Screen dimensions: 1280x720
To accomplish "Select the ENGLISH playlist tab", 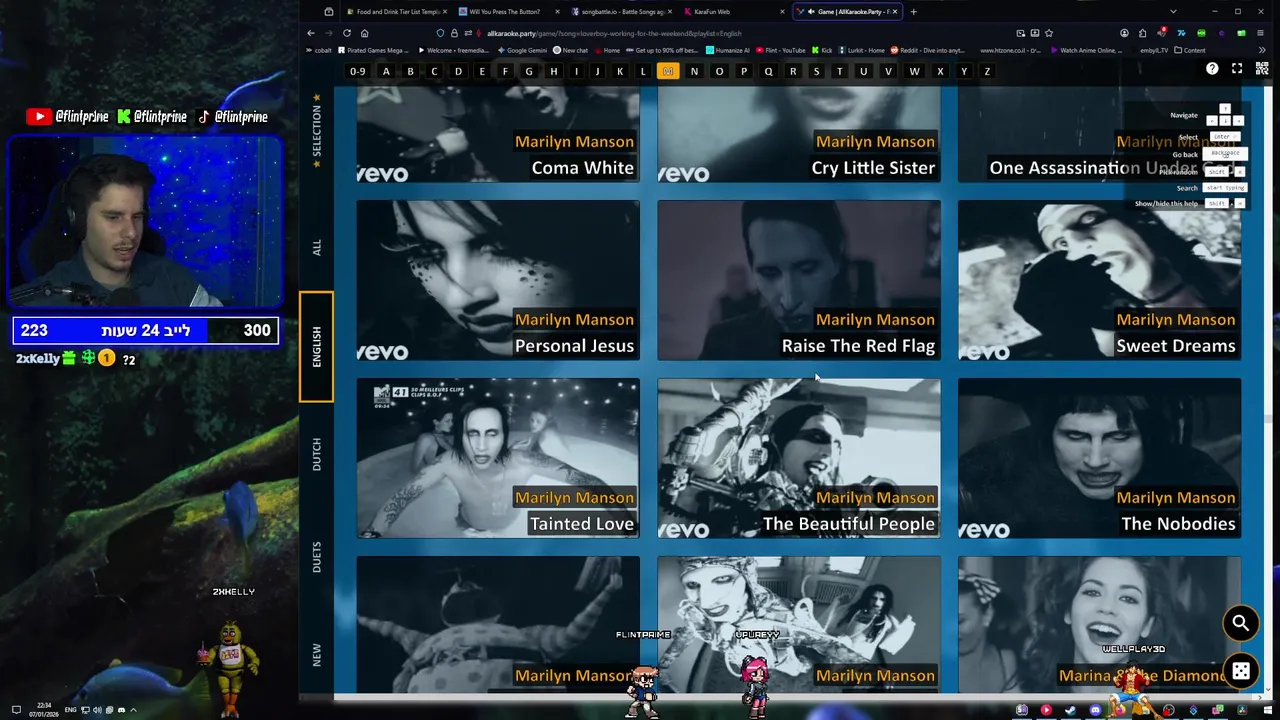I will (x=316, y=347).
